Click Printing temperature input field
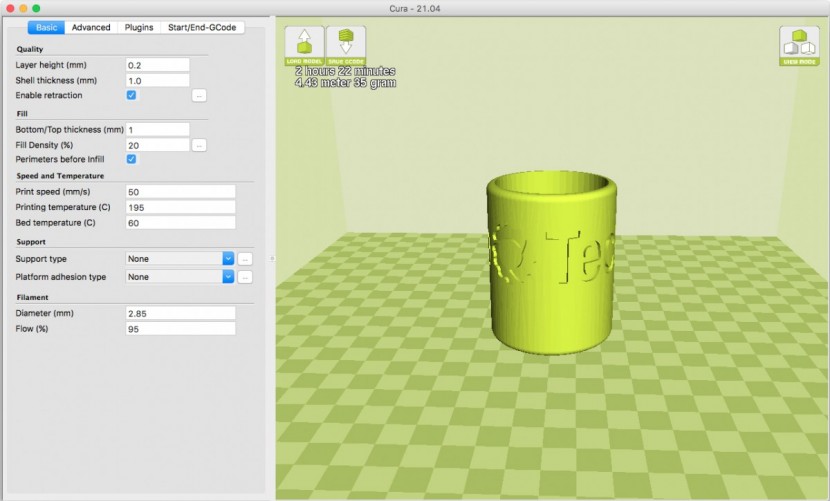The height and width of the screenshot is (501, 830). point(181,207)
